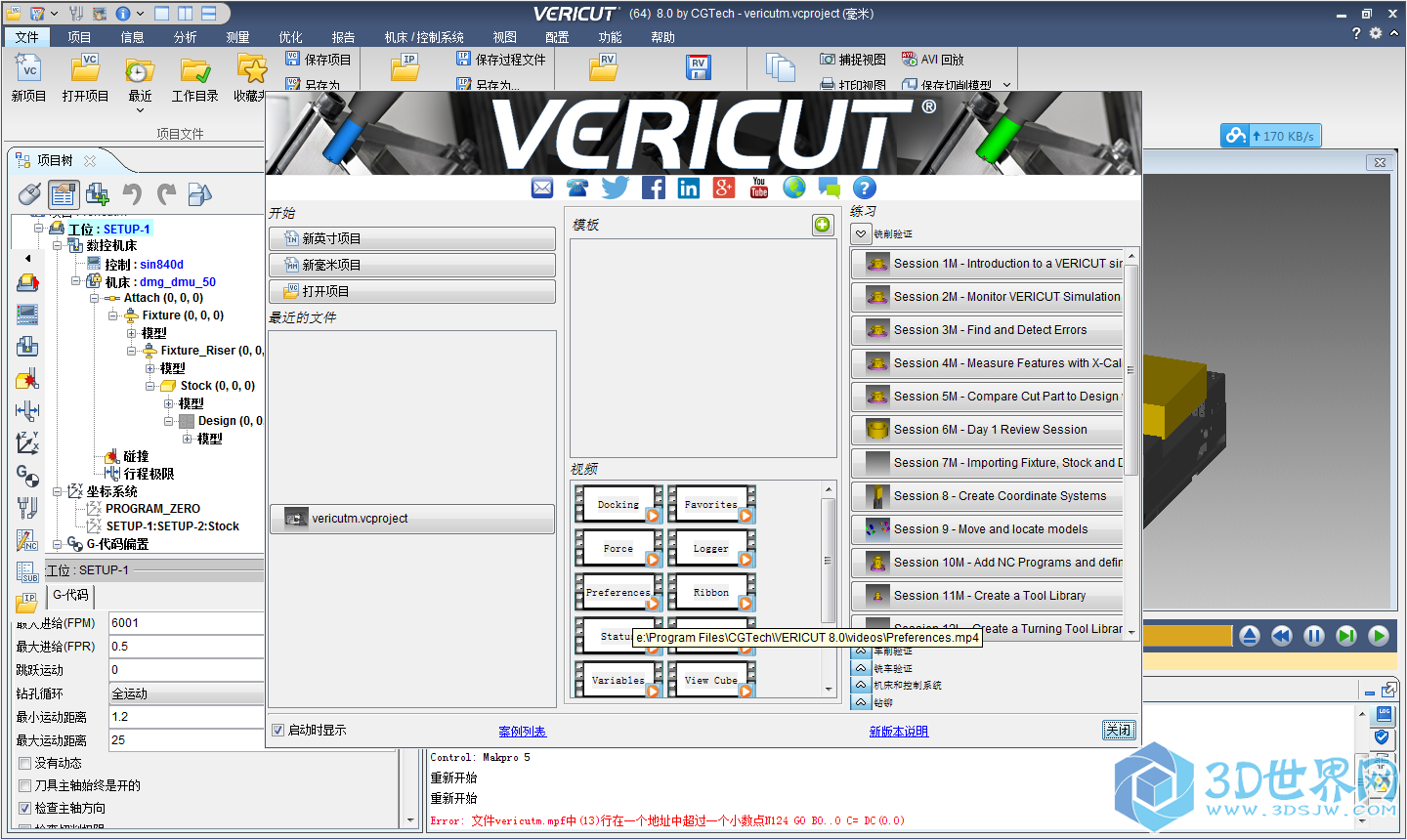The width and height of the screenshot is (1407, 840).
Task: Click the 新英寸项目 button
Action: pos(412,238)
